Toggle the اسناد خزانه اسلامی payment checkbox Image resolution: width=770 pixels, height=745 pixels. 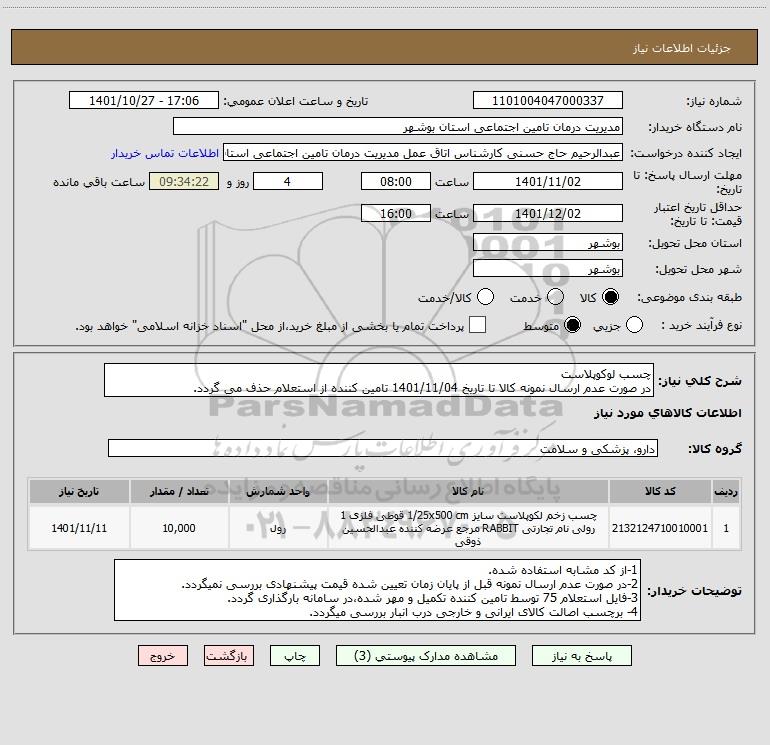point(477,325)
